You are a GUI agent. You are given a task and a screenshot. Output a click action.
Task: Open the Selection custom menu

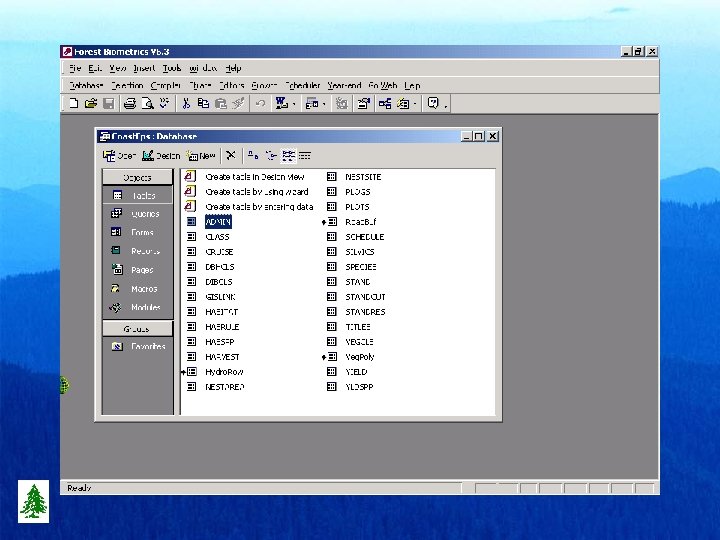pyautogui.click(x=127, y=85)
